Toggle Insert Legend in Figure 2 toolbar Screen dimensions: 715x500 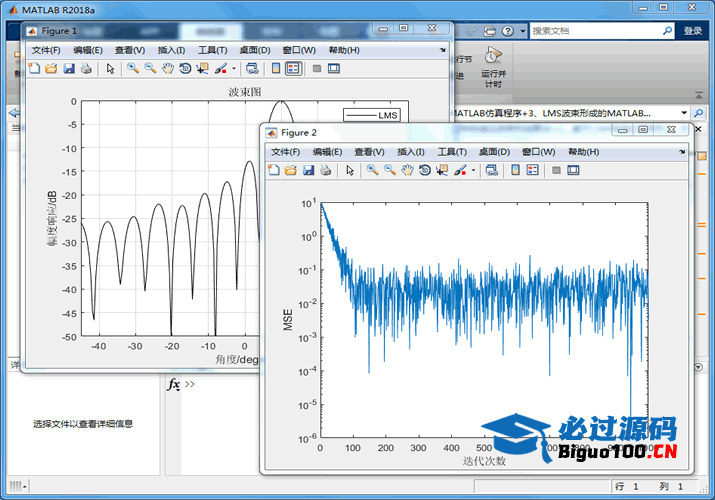coord(533,170)
